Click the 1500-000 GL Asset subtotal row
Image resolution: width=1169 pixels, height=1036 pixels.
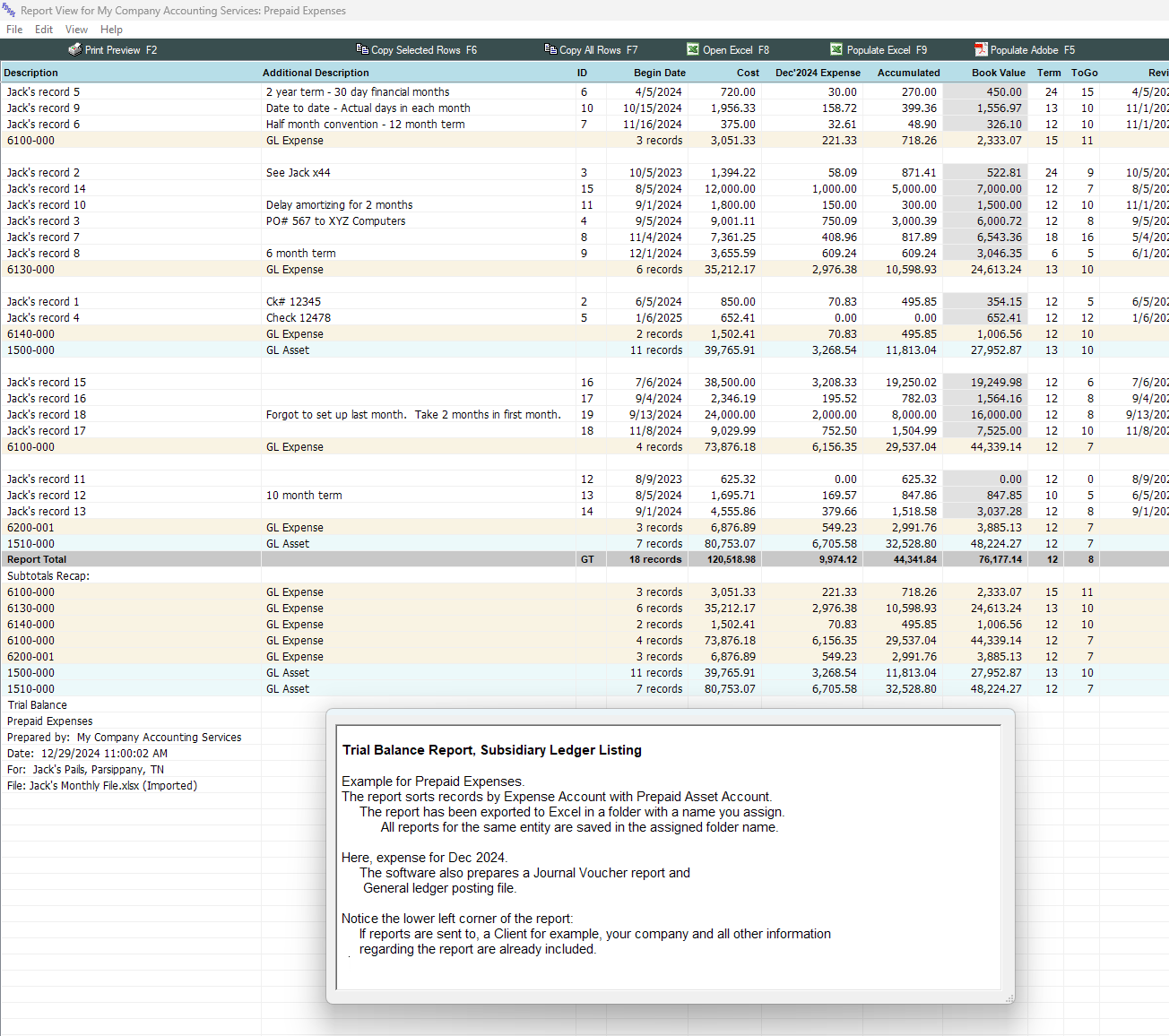pos(584,350)
